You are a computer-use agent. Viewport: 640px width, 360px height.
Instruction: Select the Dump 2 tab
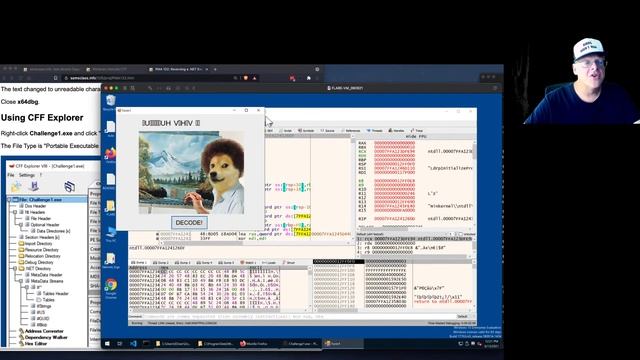click(160, 263)
